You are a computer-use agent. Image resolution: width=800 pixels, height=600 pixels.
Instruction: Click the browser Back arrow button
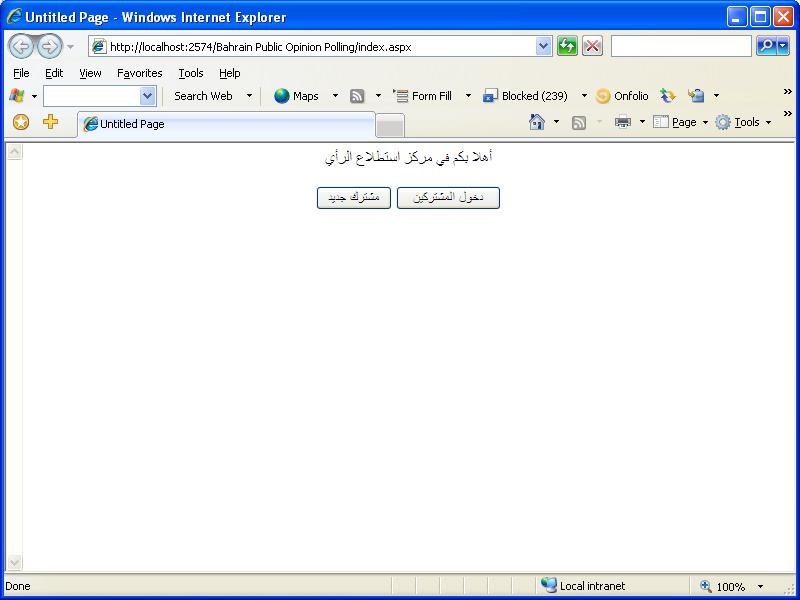click(21, 47)
